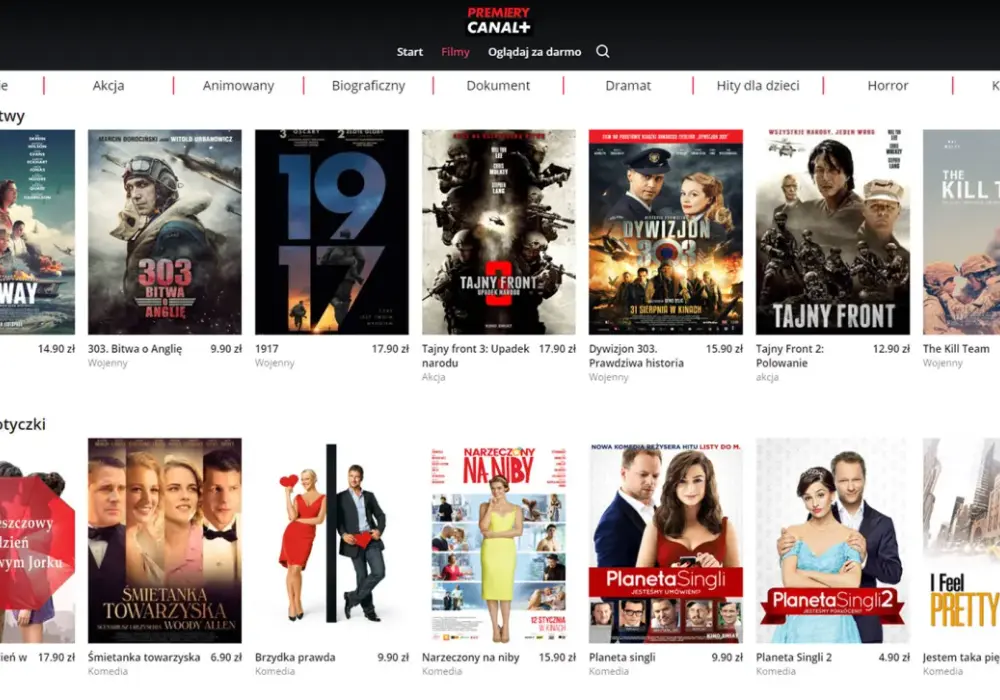Open The Kill Team poster

pyautogui.click(x=961, y=232)
